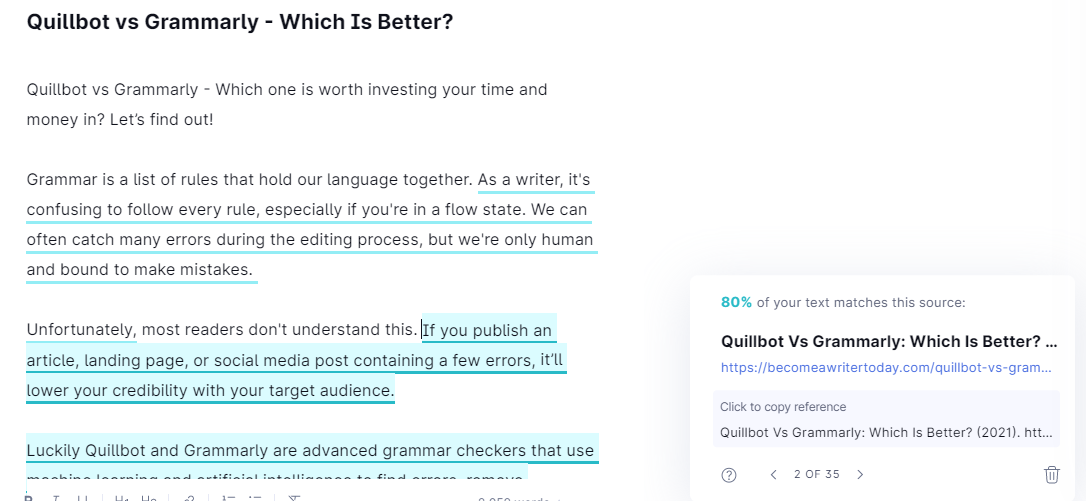The height and width of the screenshot is (501, 1086).
Task: Delete this source with the trash icon
Action: 1052,474
